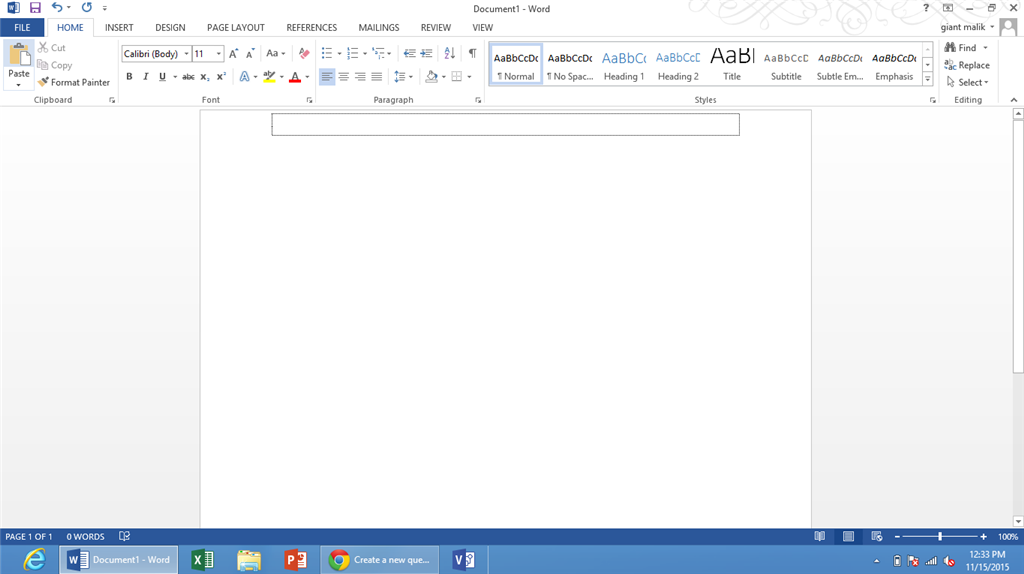Open Font dialog launcher in Font group
Image resolution: width=1024 pixels, height=574 pixels.
(x=310, y=101)
